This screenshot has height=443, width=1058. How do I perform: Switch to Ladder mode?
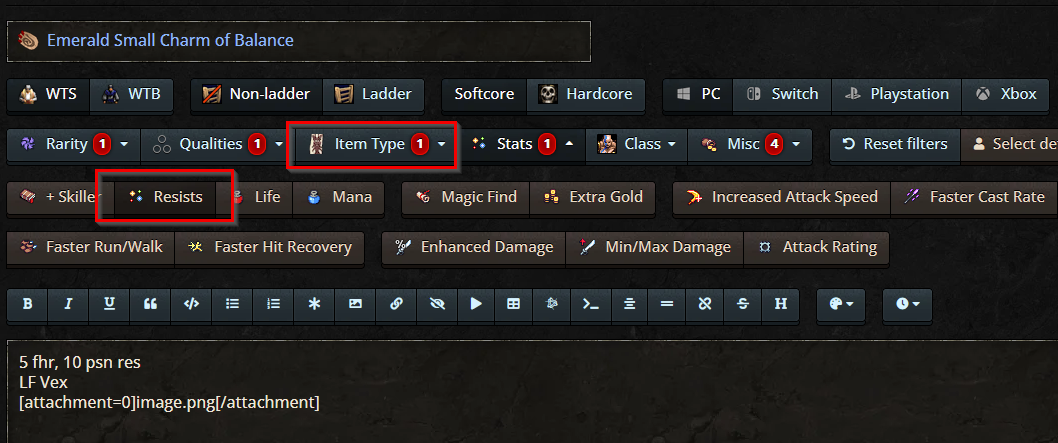[373, 94]
